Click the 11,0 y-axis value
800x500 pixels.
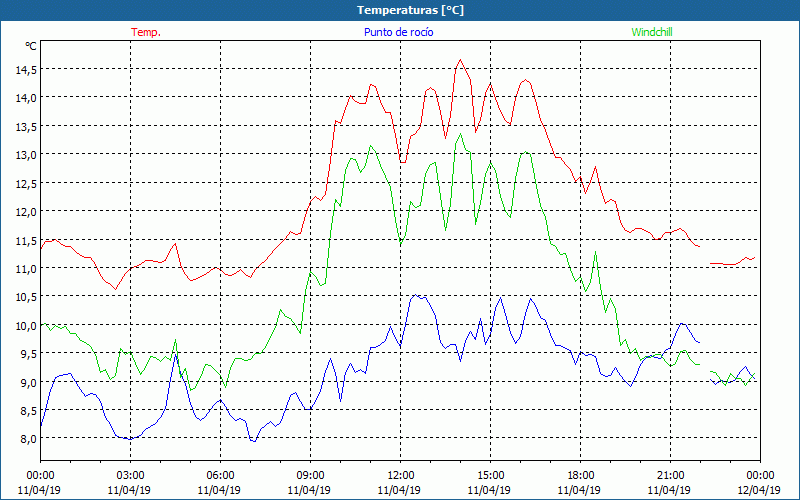coord(26,268)
